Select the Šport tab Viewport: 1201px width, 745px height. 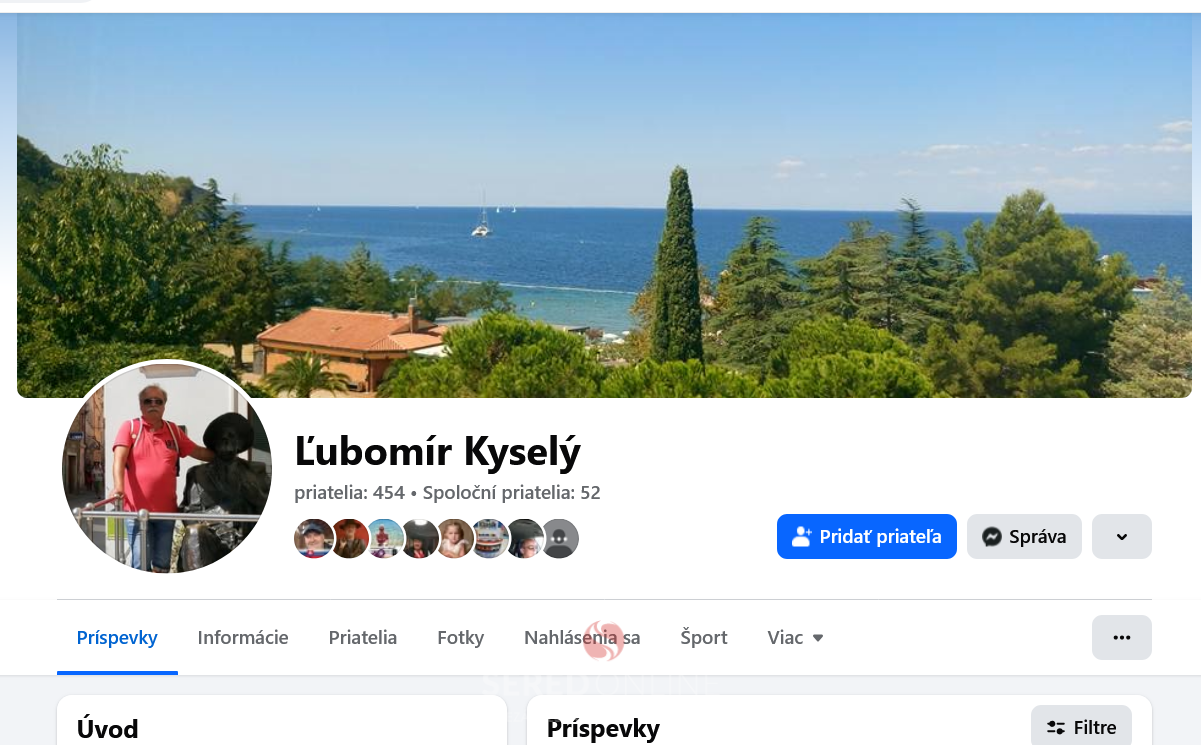pyautogui.click(x=704, y=637)
